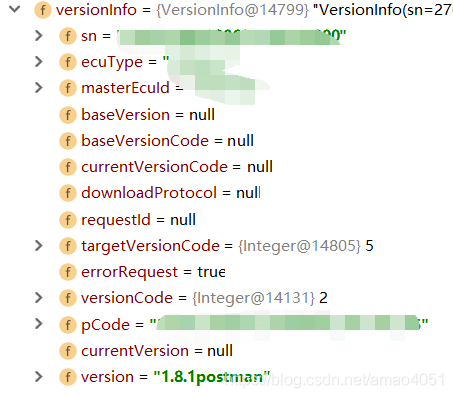Click the field icon beside errorRequest
The image size is (453, 398).
(x=68, y=272)
